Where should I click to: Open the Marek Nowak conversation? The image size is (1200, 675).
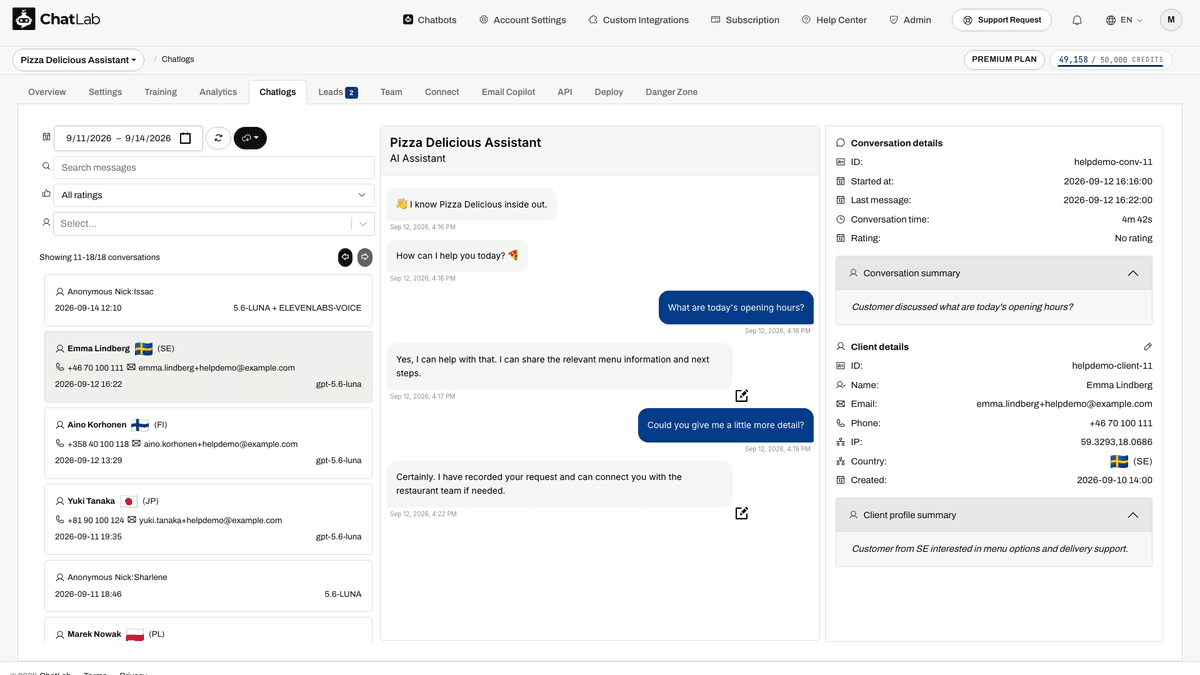208,630
